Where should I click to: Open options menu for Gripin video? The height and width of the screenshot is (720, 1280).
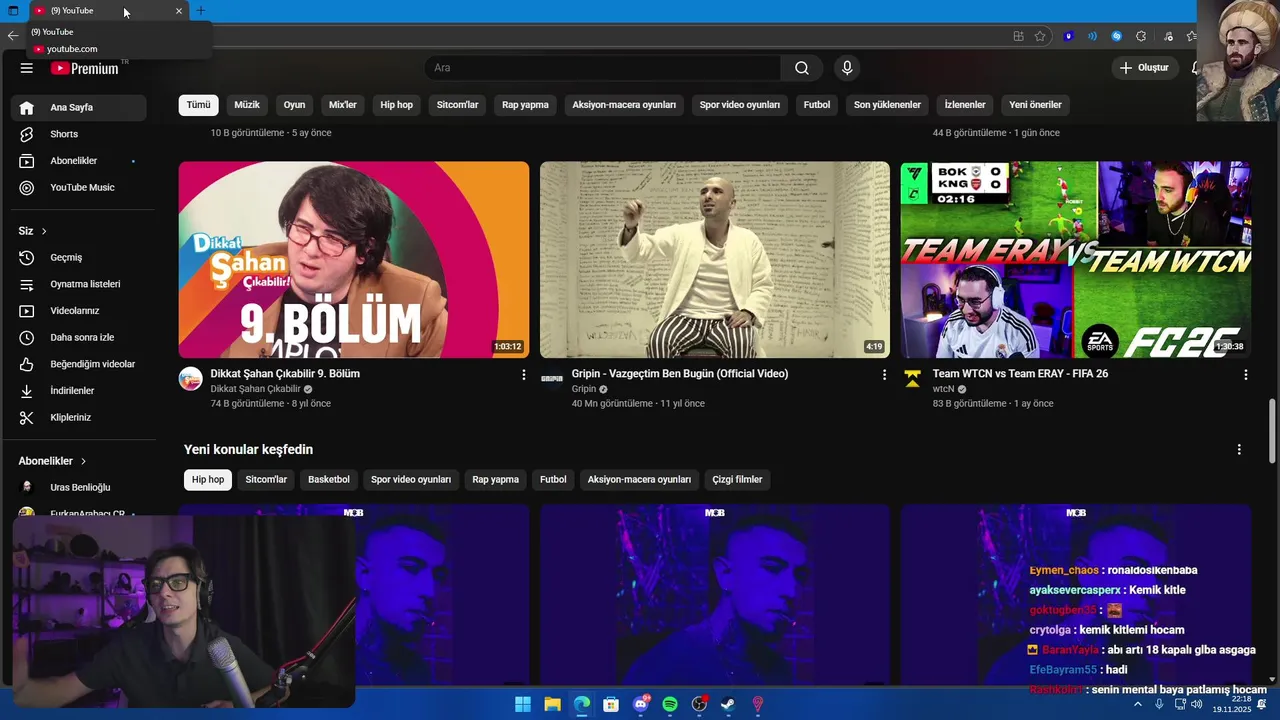coord(884,374)
